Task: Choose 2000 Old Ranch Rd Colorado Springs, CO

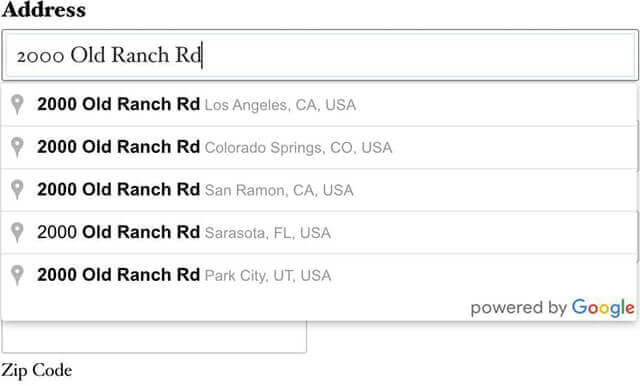Action: point(319,147)
